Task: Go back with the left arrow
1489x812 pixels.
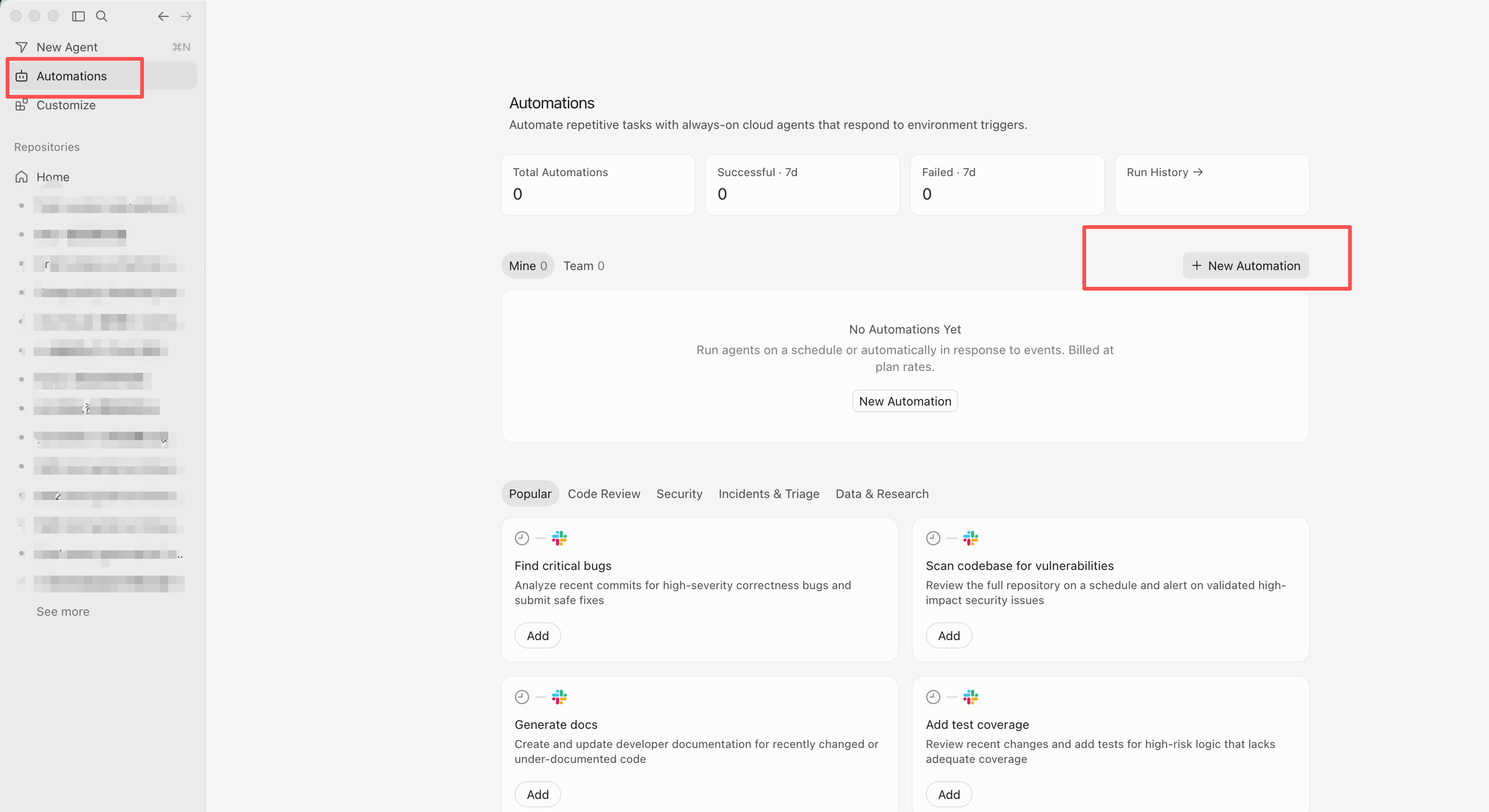Action: pyautogui.click(x=164, y=16)
